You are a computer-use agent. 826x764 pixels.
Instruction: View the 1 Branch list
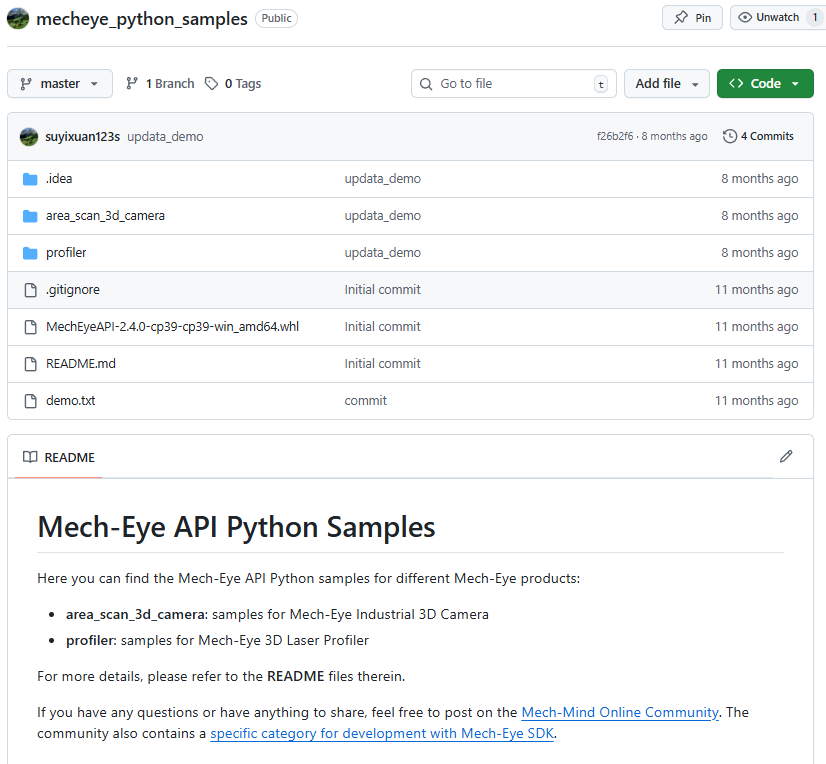pos(160,84)
